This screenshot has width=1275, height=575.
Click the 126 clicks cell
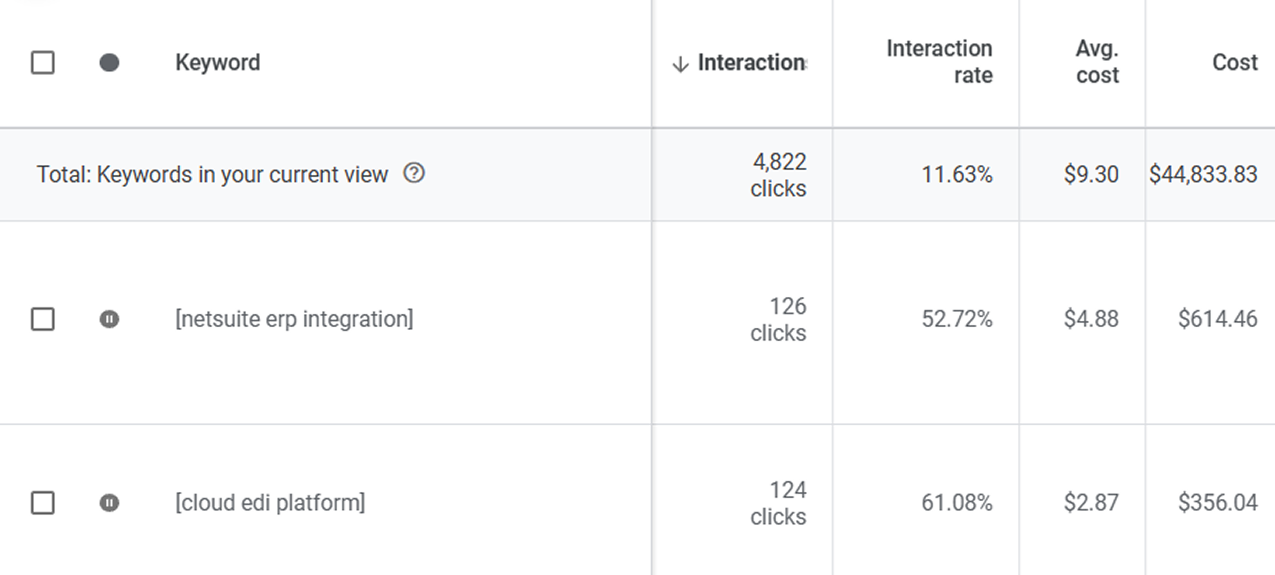(778, 319)
